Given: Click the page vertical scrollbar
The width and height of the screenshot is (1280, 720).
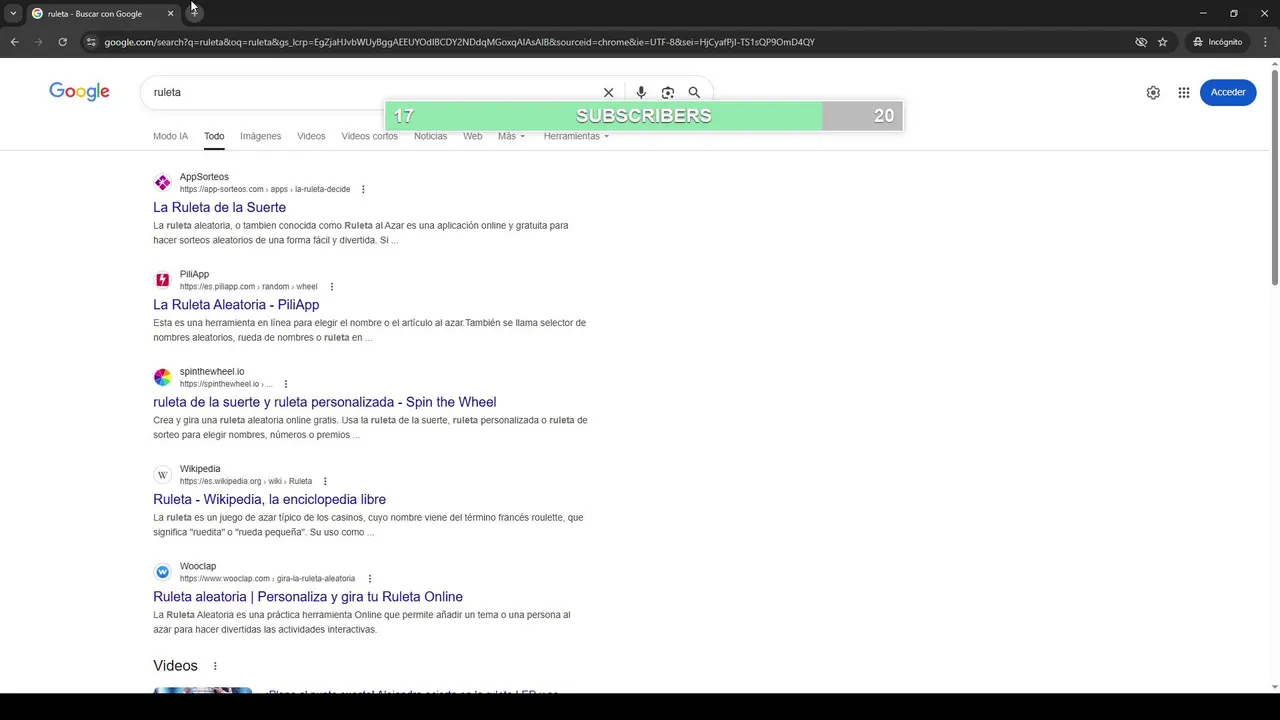Looking at the screenshot, I should tap(1275, 176).
